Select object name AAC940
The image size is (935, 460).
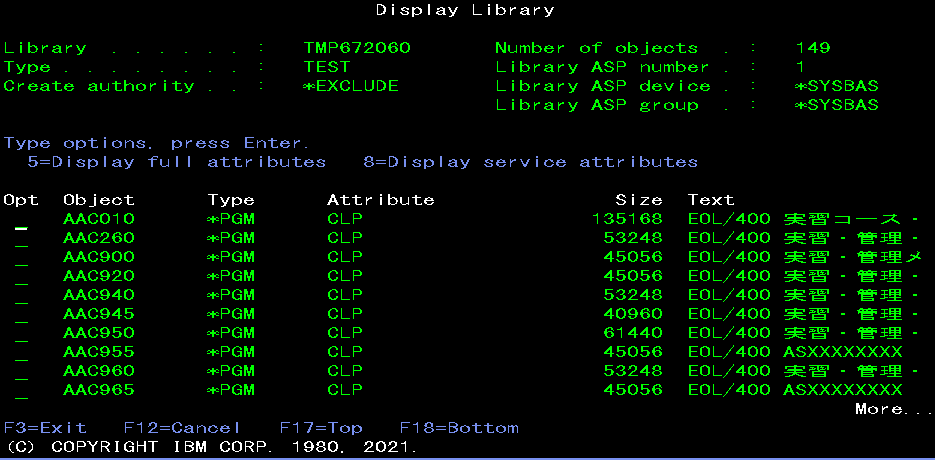coord(99,295)
